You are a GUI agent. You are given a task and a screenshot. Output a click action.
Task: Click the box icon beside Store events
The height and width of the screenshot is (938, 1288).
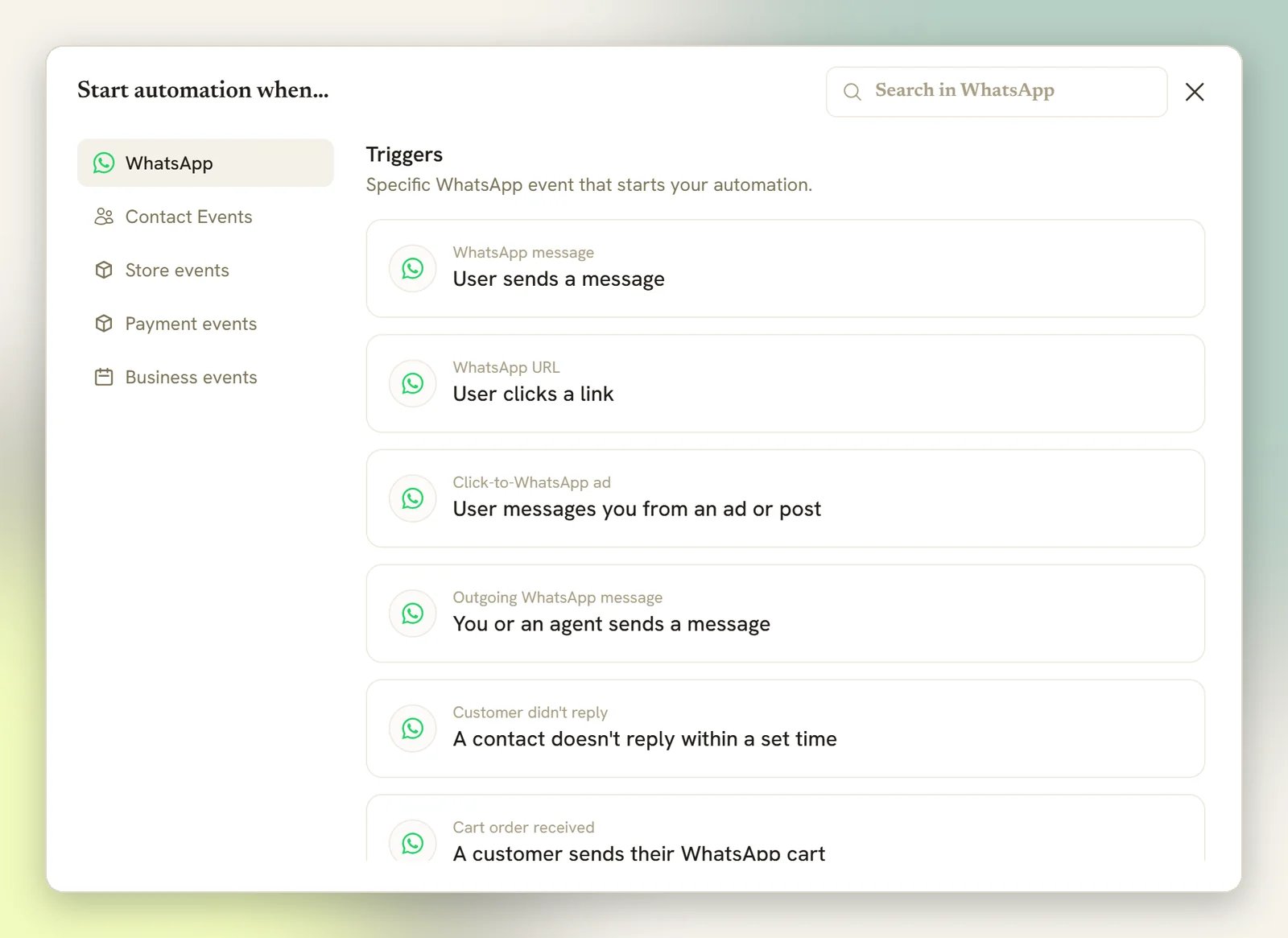tap(104, 270)
